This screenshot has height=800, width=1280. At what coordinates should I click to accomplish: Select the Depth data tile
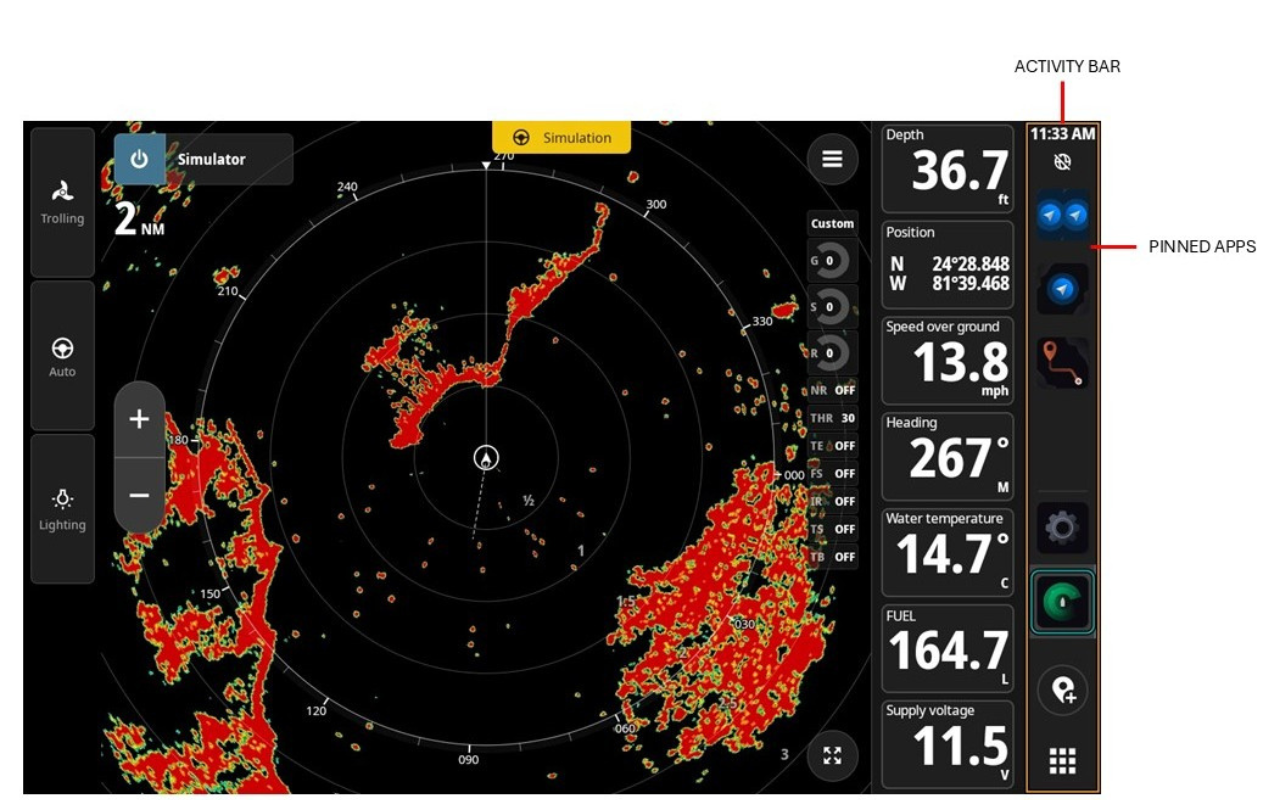pyautogui.click(x=947, y=169)
